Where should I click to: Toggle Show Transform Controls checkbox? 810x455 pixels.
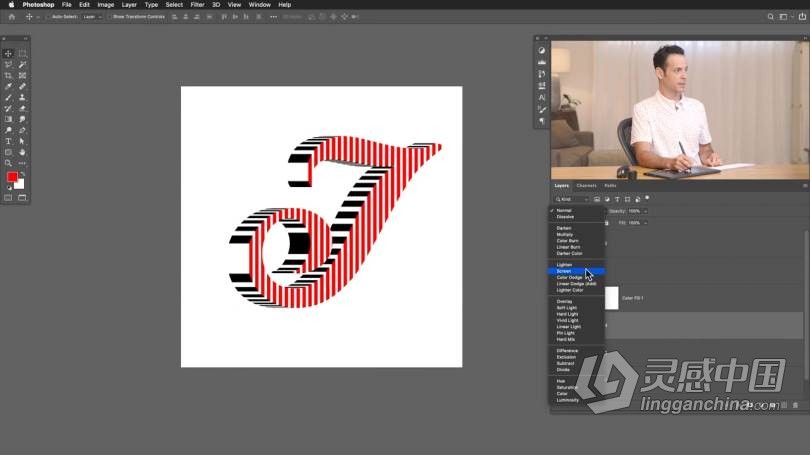click(x=110, y=17)
